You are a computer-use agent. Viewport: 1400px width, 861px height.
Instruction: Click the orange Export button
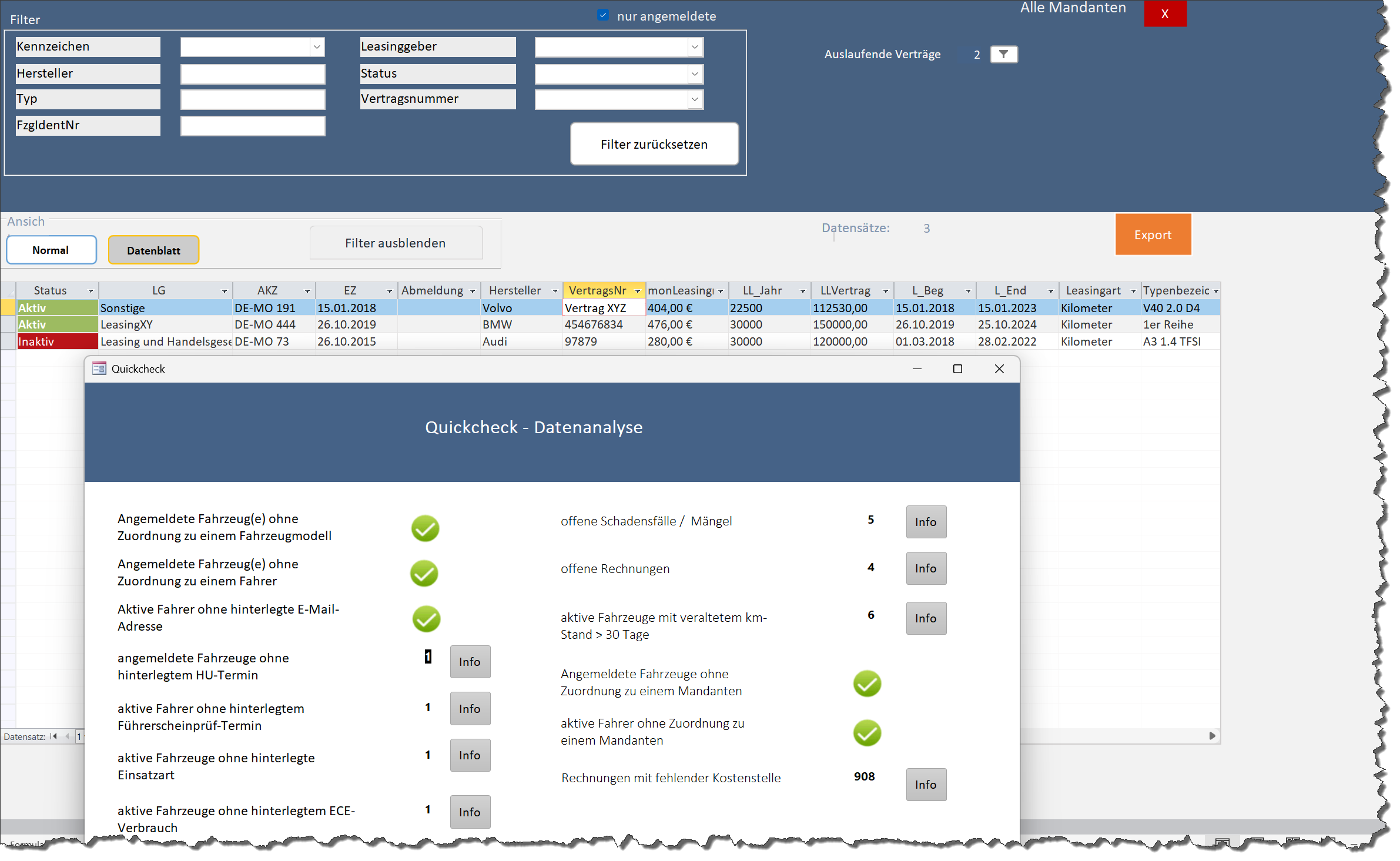click(x=1153, y=234)
